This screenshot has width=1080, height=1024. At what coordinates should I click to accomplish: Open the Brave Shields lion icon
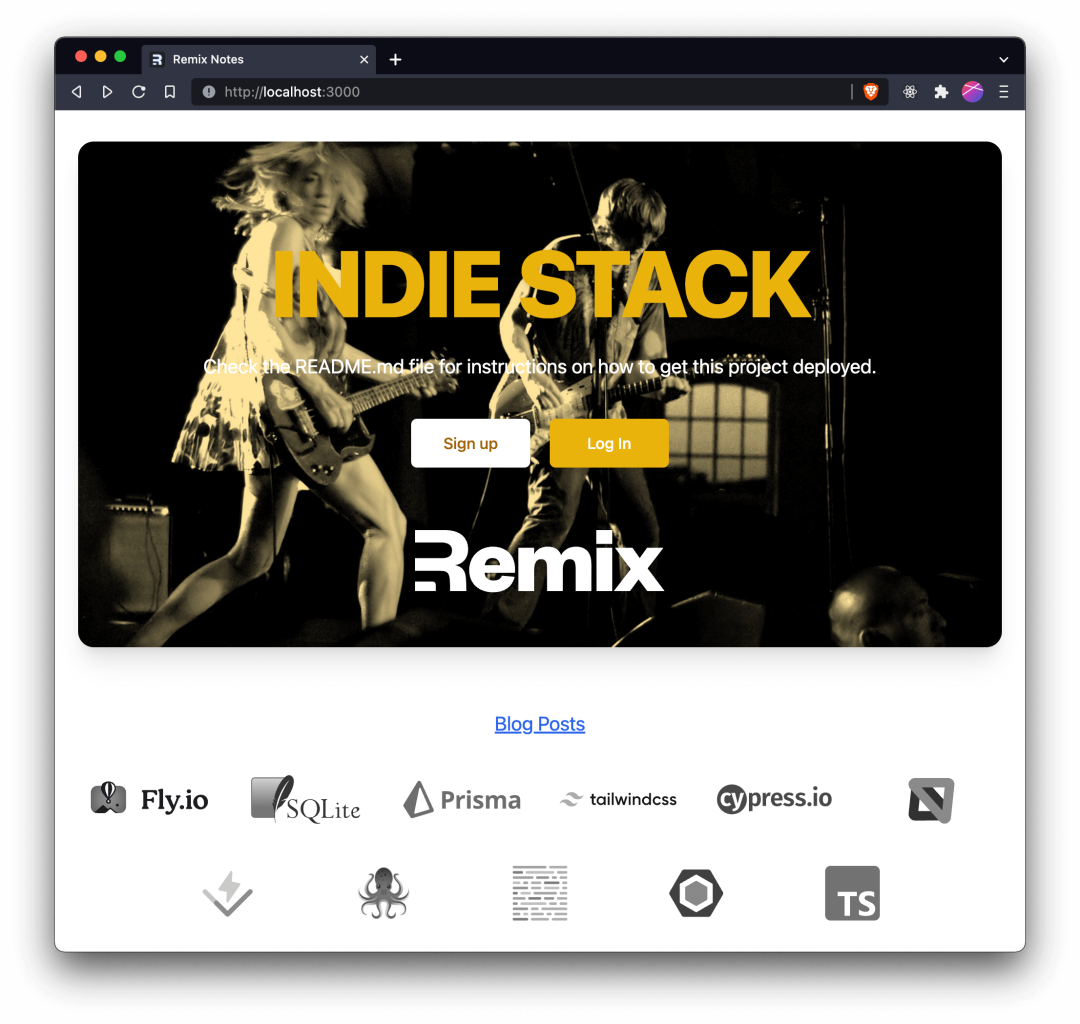point(871,92)
